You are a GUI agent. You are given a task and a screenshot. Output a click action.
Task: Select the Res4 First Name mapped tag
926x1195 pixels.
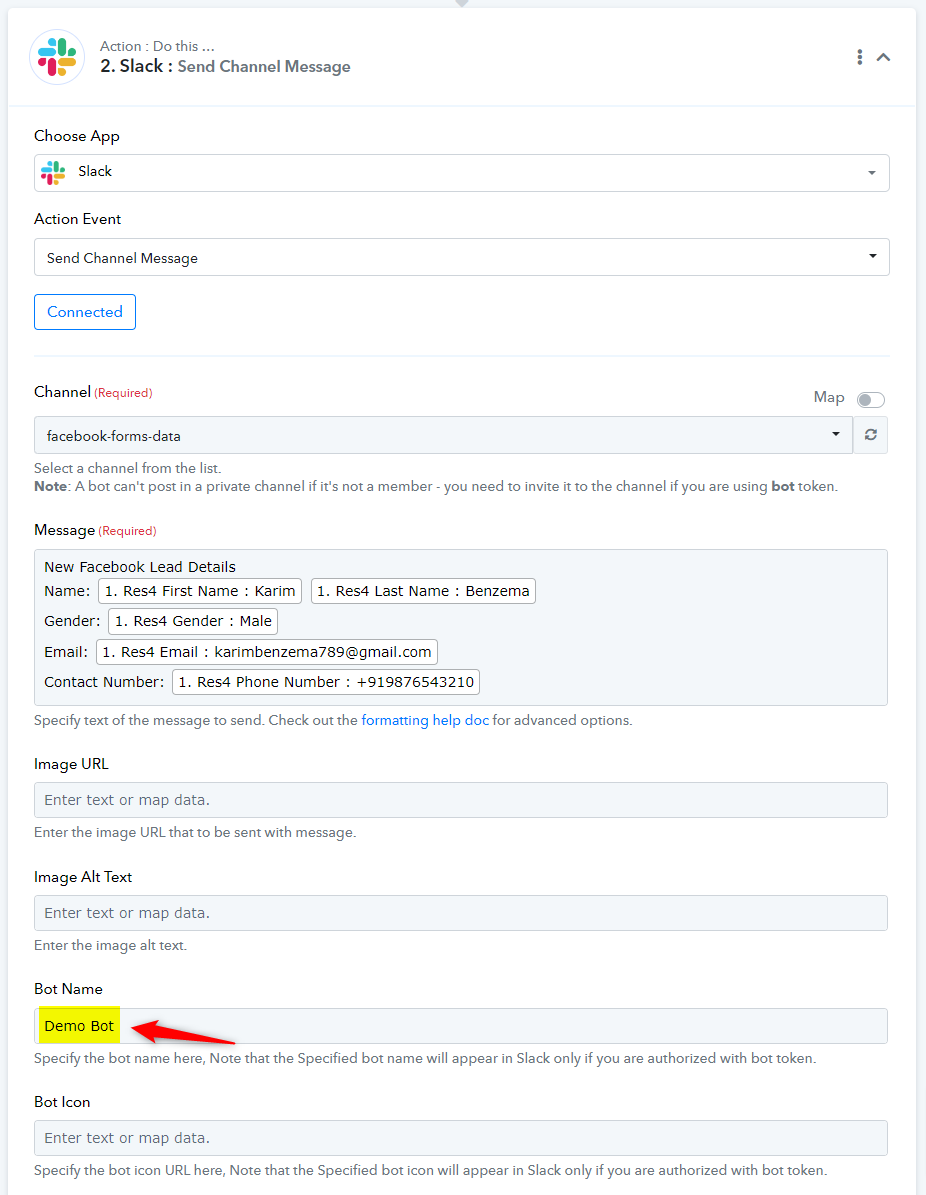pos(200,591)
